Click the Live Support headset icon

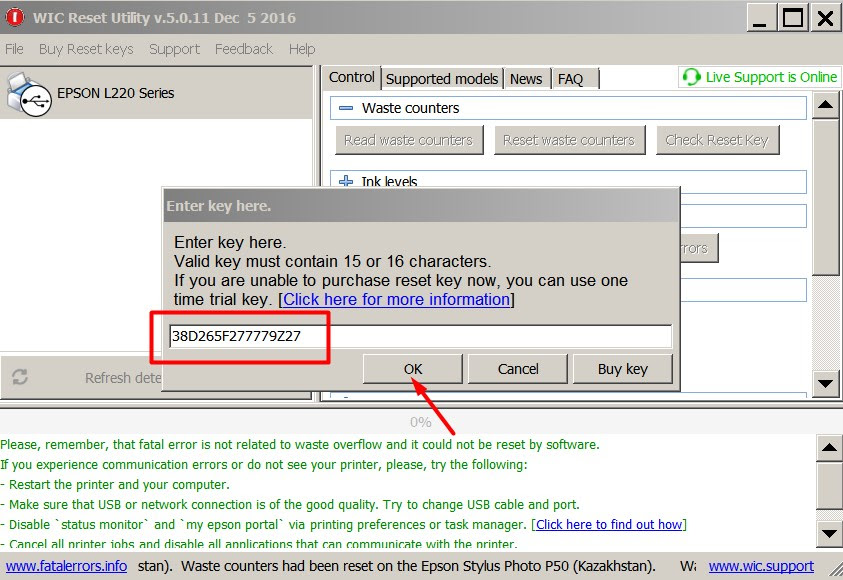click(691, 77)
